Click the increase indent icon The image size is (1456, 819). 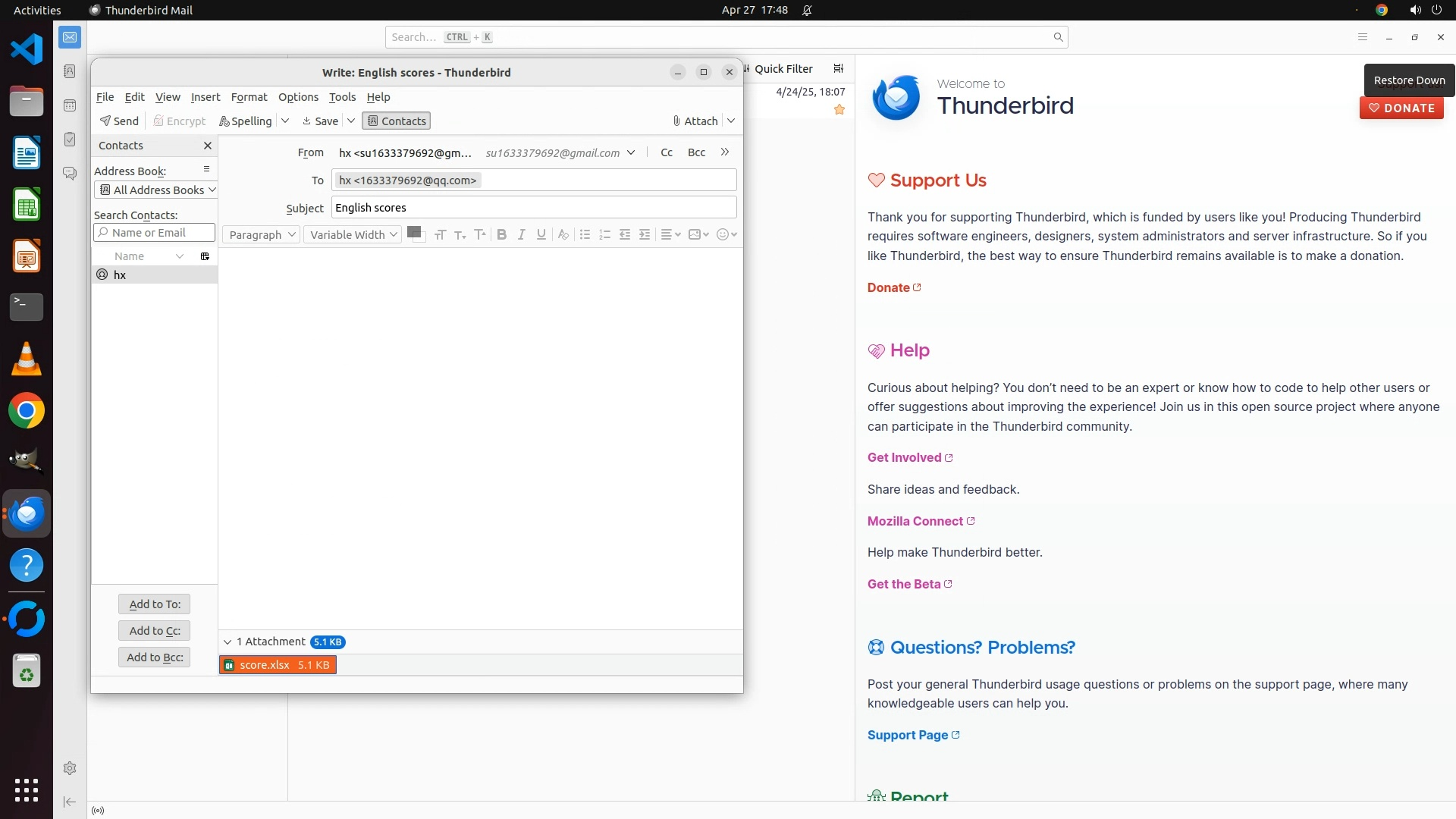pos(645,235)
